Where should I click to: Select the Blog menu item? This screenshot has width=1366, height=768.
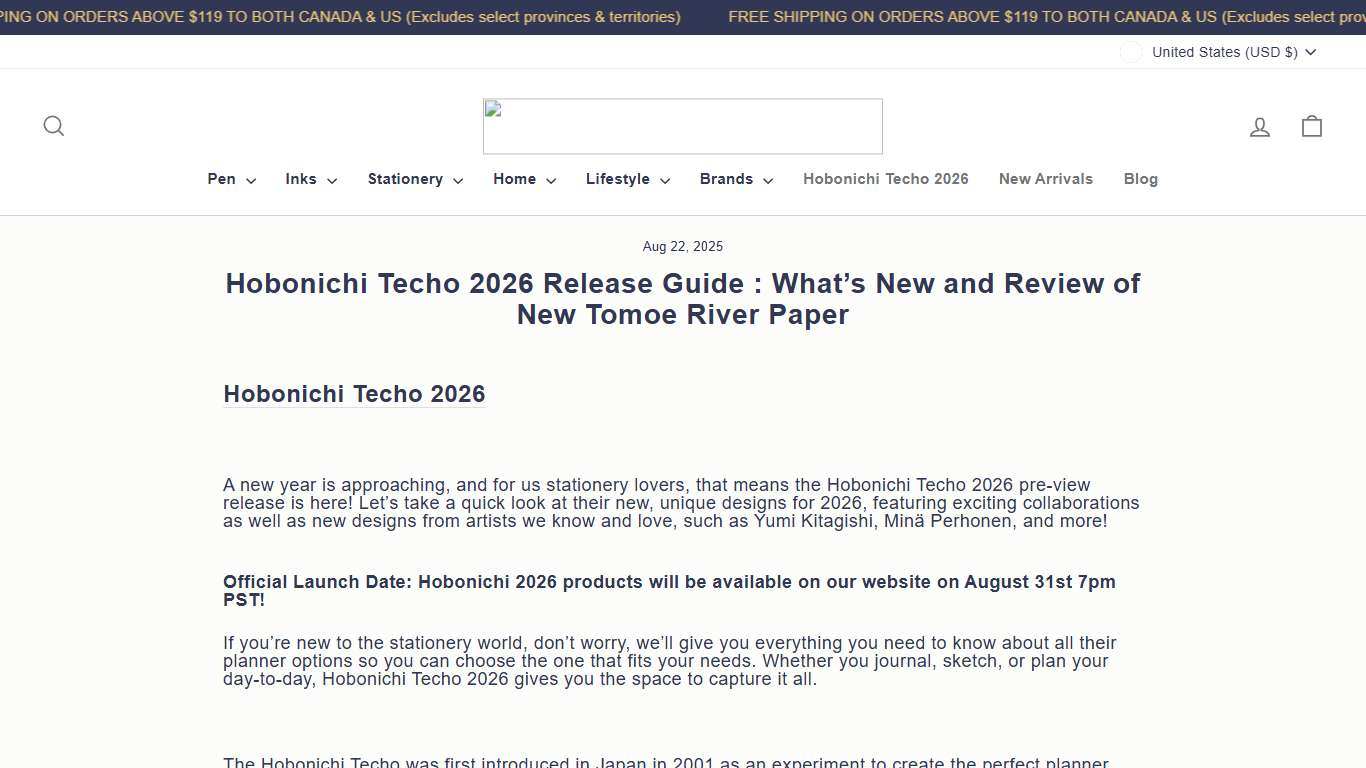pos(1140,179)
